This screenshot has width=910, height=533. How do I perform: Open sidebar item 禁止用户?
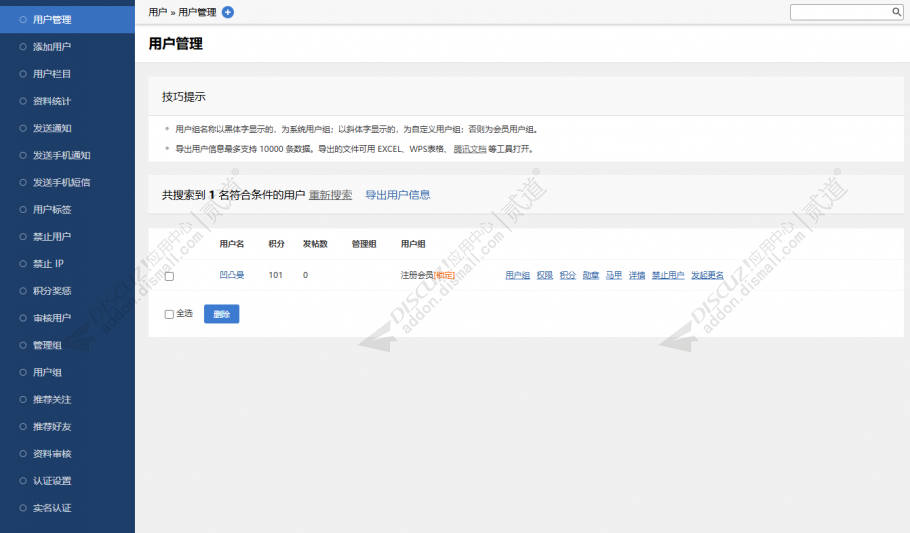[67, 237]
